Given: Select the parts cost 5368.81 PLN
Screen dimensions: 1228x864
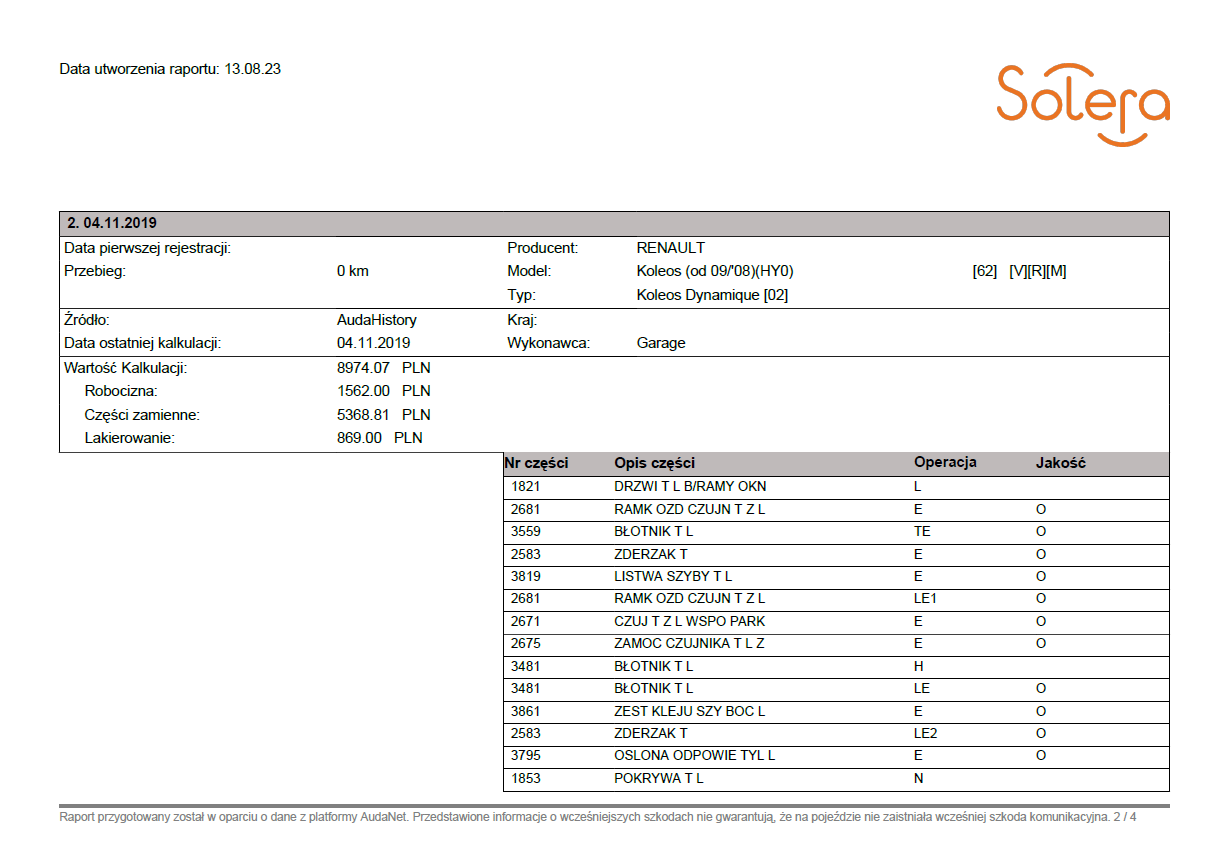Looking at the screenshot, I should click(384, 415).
